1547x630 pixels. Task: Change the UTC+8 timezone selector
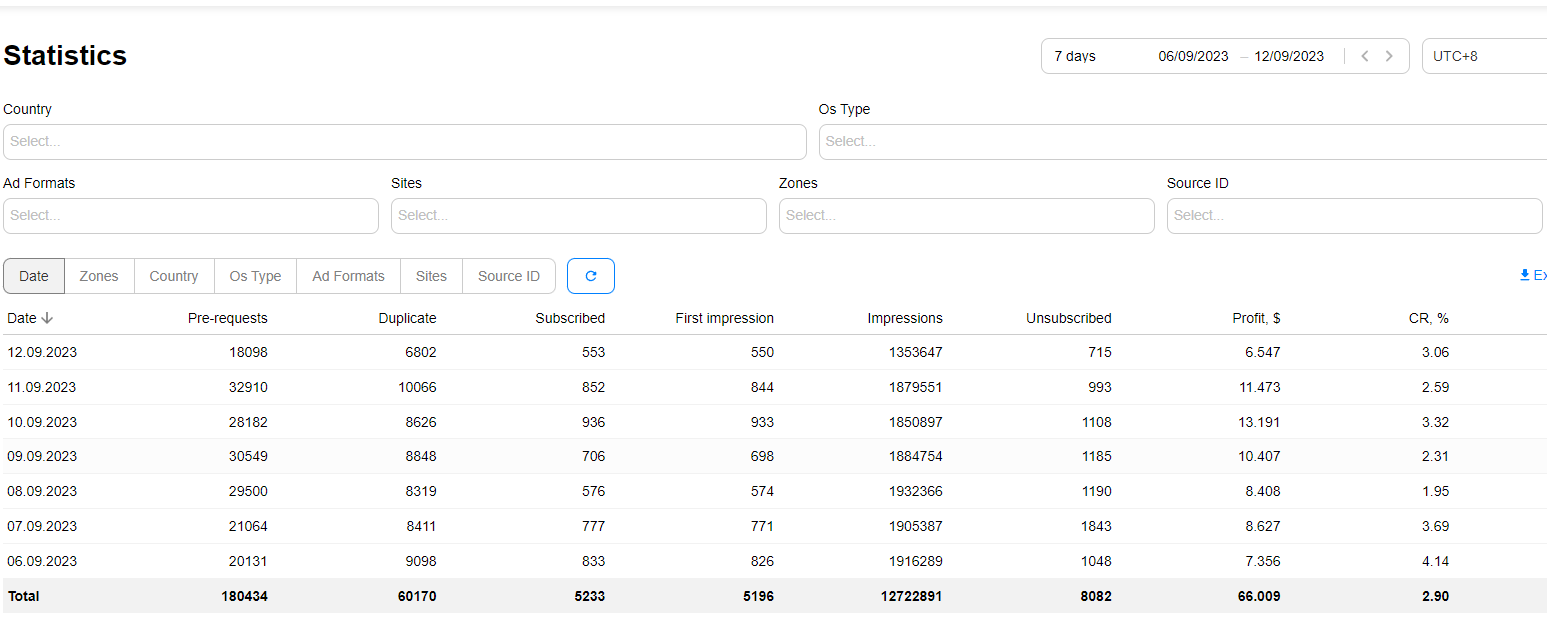coord(1484,56)
